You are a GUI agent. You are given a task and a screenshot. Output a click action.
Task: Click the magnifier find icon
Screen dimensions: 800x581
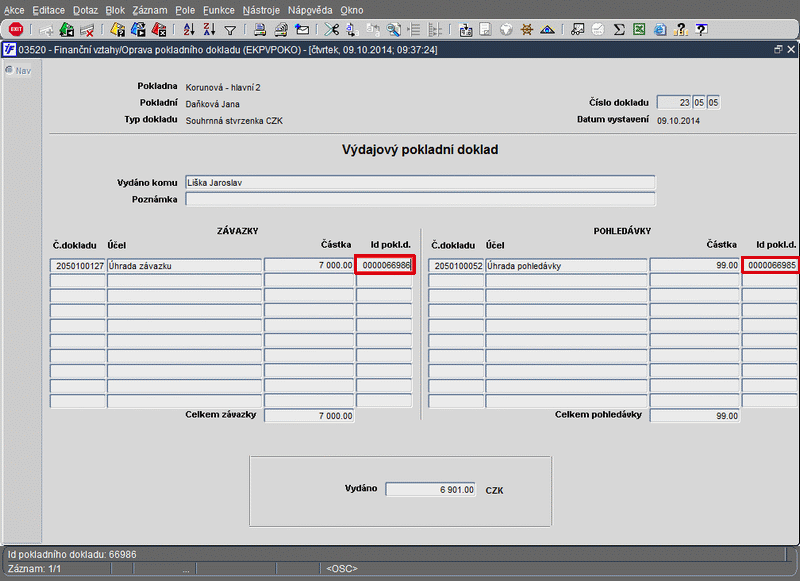click(393, 30)
